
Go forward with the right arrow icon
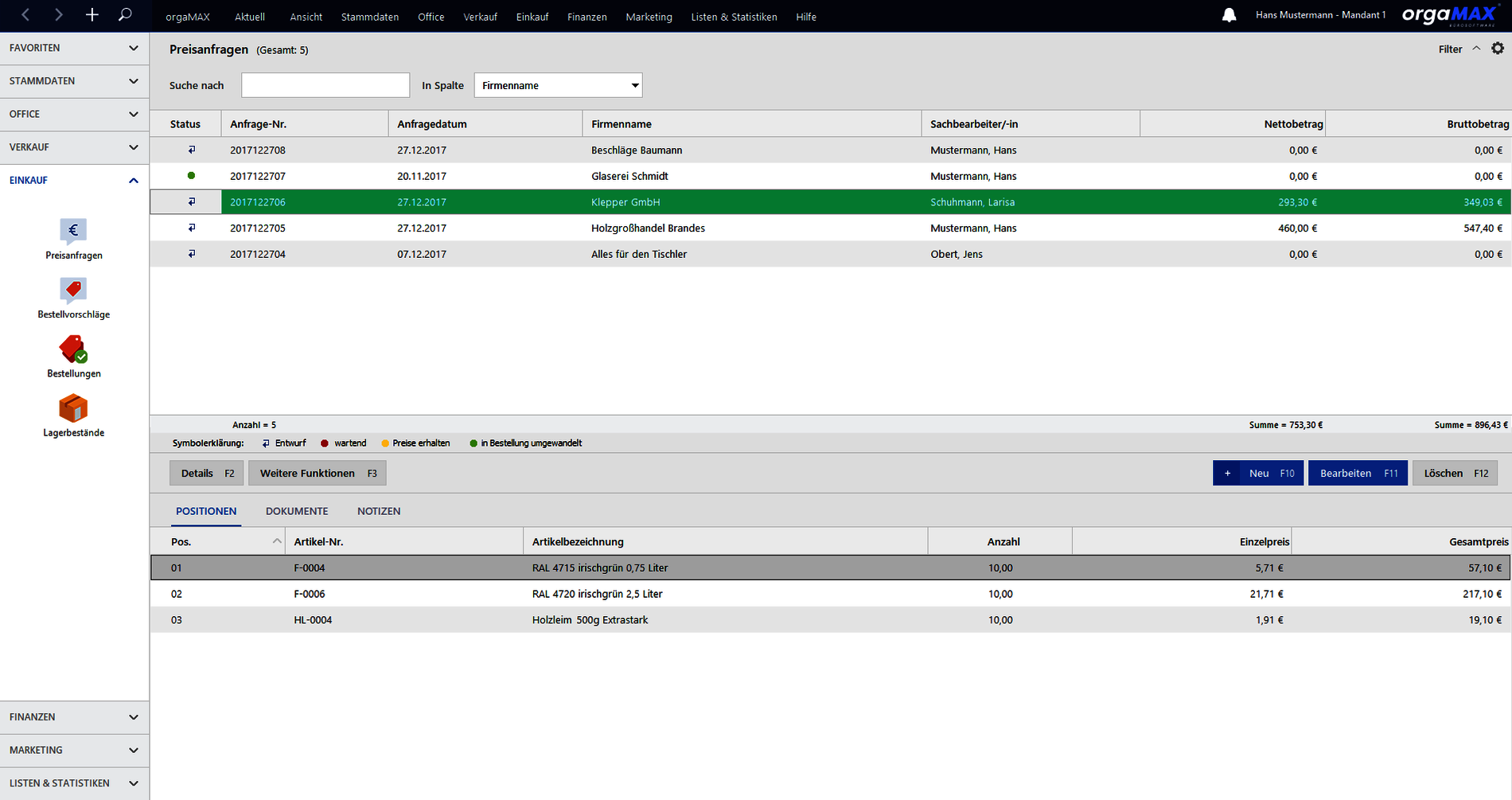[58, 15]
